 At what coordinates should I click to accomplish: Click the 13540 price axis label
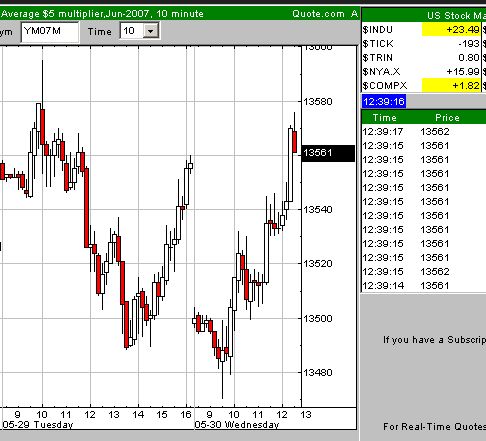tap(318, 210)
